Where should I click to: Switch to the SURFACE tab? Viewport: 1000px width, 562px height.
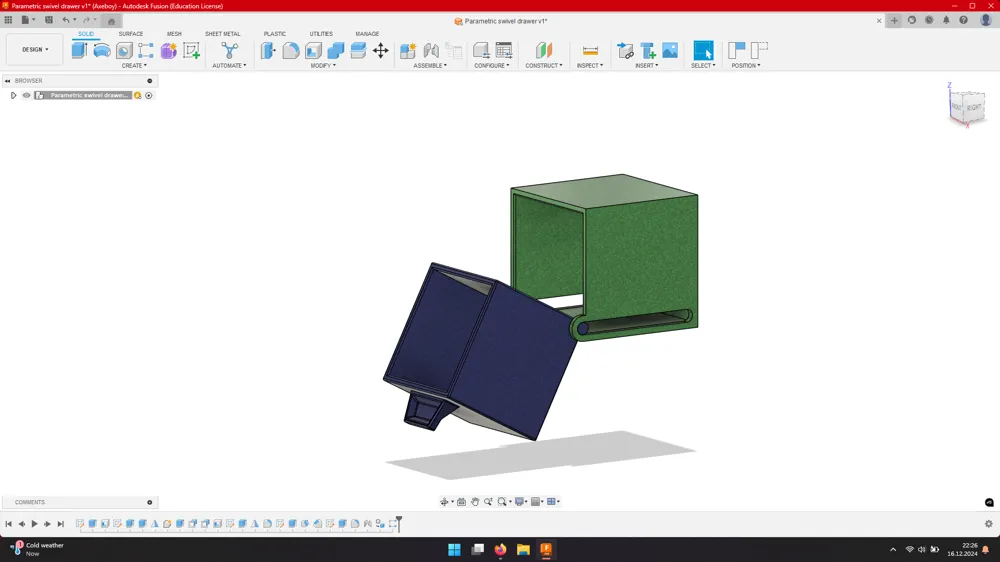coord(131,34)
